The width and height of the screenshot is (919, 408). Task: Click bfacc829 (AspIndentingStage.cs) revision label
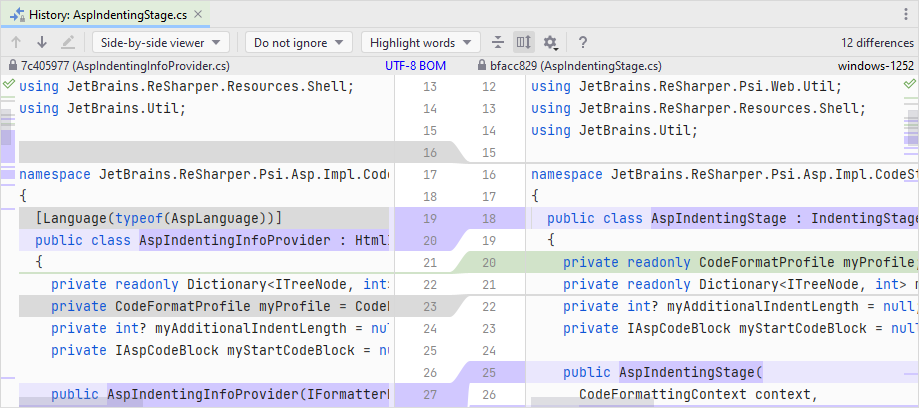point(576,66)
